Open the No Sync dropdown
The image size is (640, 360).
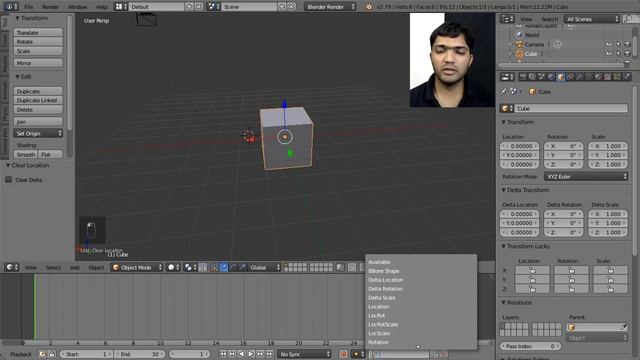click(x=304, y=354)
